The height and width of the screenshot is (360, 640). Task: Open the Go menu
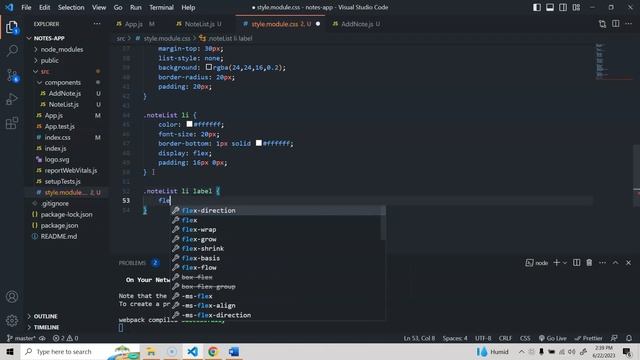coord(118,7)
